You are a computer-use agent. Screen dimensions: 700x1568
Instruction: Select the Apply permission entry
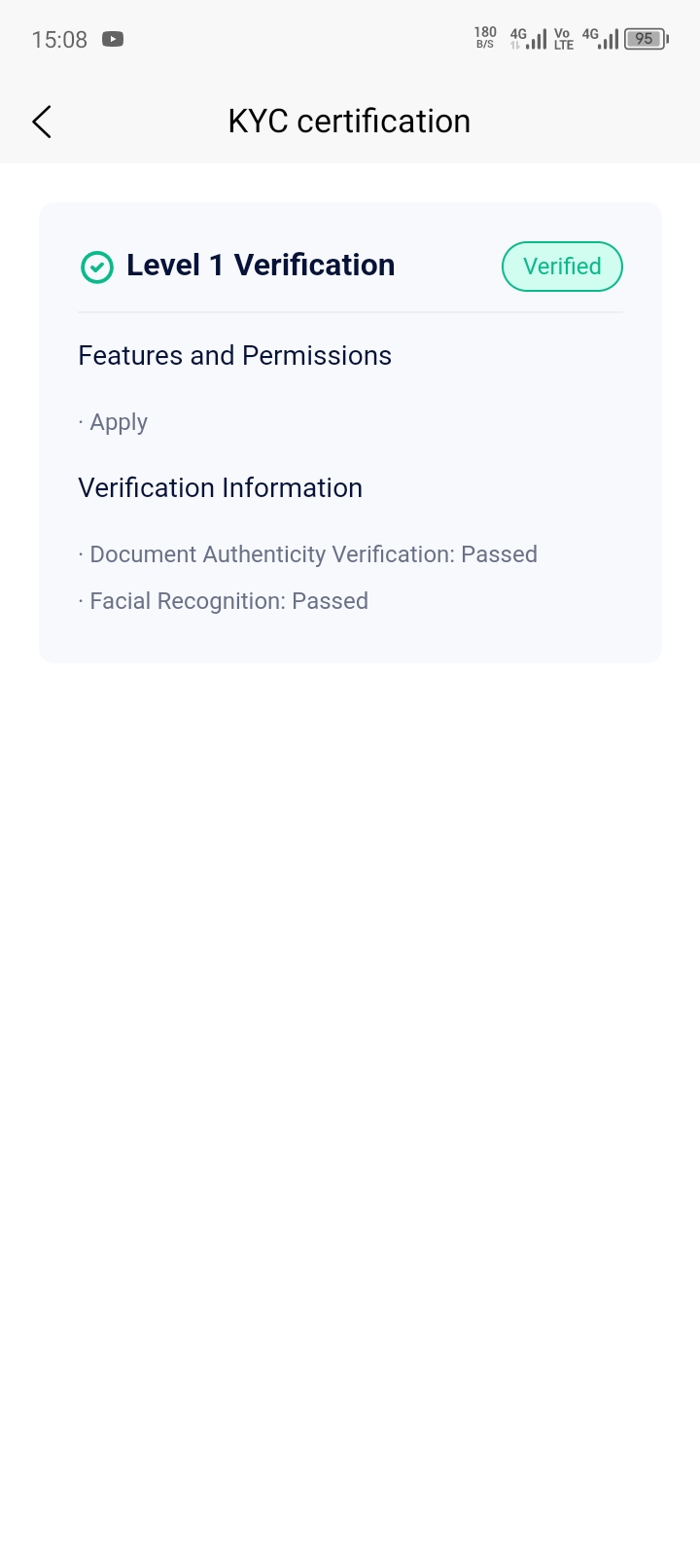coord(119,422)
